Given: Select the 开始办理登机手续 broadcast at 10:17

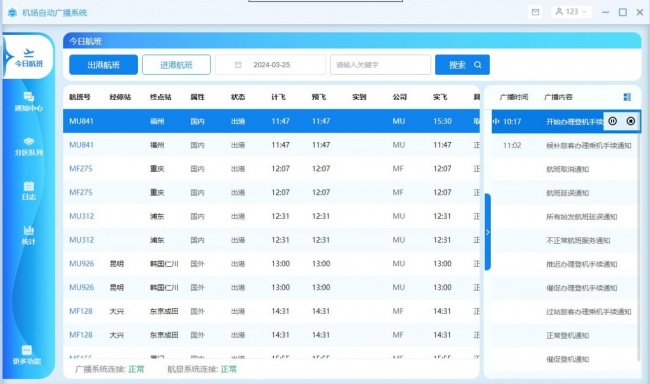Looking at the screenshot, I should click(575, 122).
